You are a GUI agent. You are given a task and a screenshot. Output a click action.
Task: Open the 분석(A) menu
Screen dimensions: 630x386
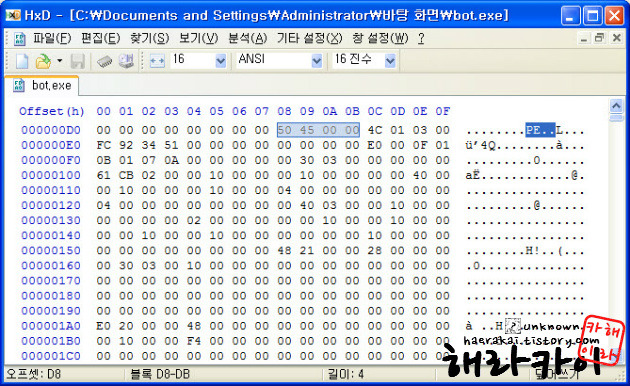click(x=248, y=39)
